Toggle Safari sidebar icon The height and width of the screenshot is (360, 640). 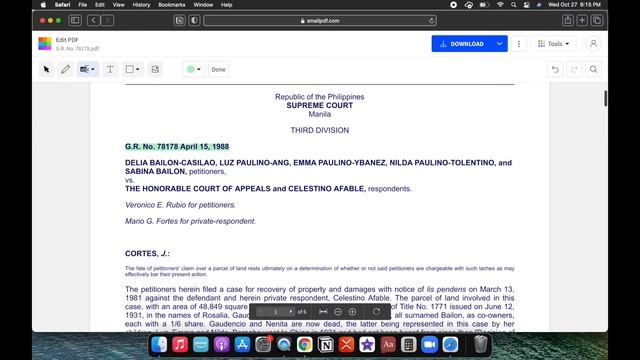click(75, 20)
